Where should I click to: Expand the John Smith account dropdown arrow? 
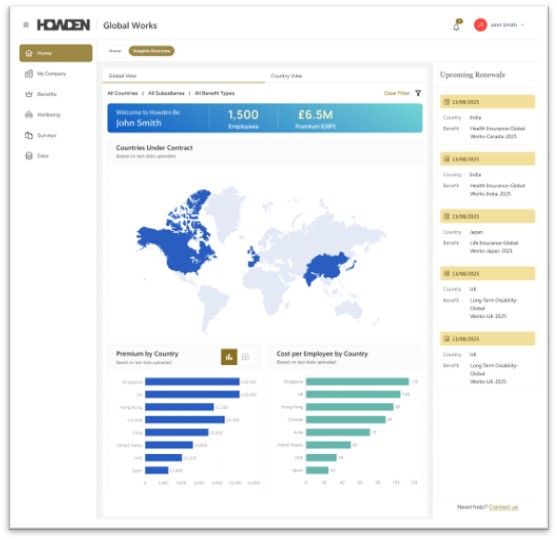point(523,25)
